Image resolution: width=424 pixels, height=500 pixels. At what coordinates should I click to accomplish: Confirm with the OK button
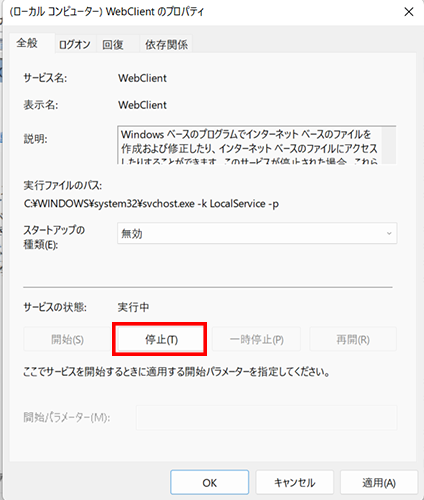(x=209, y=482)
